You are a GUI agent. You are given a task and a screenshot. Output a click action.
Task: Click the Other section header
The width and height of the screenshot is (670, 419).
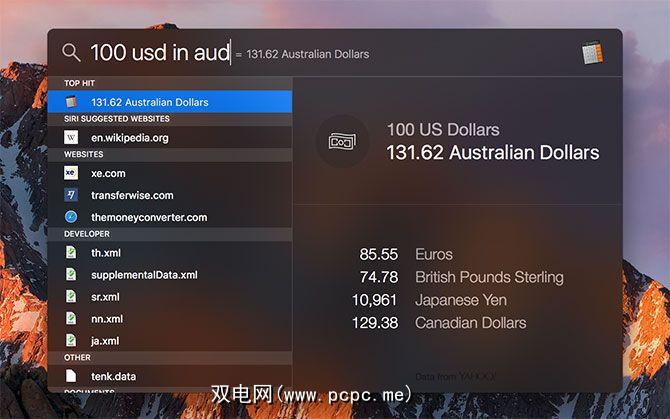pyautogui.click(x=77, y=358)
